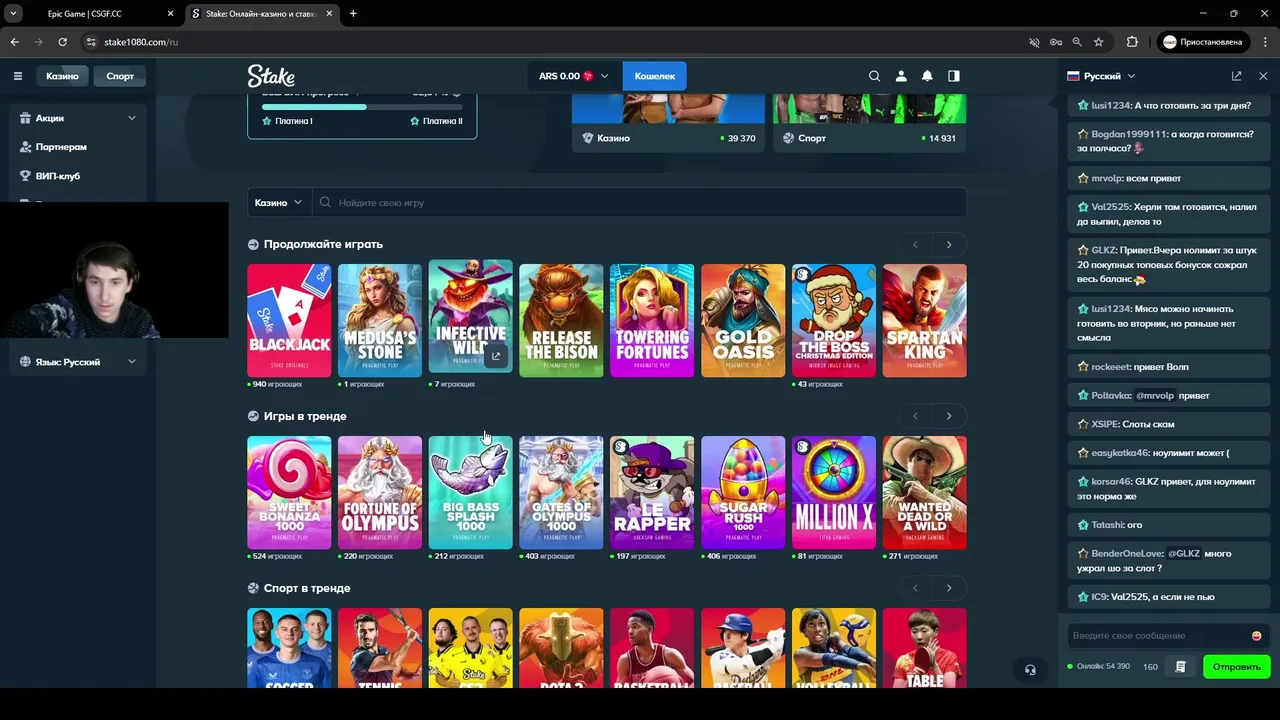
Task: Open the Million X game thumbnail
Action: [x=833, y=492]
